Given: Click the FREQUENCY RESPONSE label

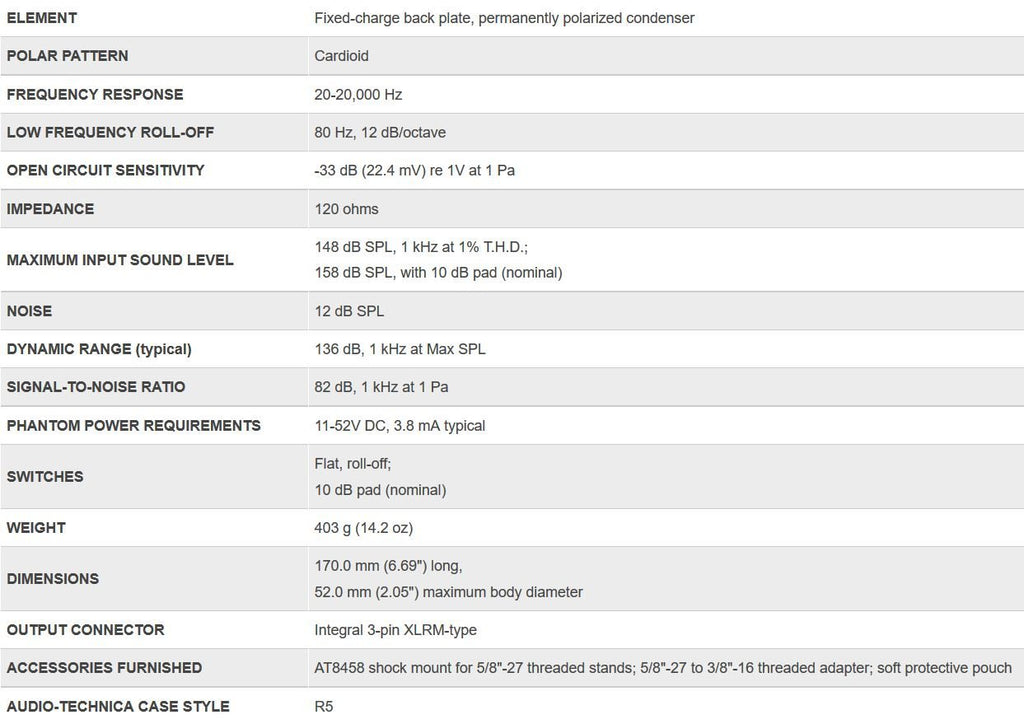Looking at the screenshot, I should tap(95, 94).
